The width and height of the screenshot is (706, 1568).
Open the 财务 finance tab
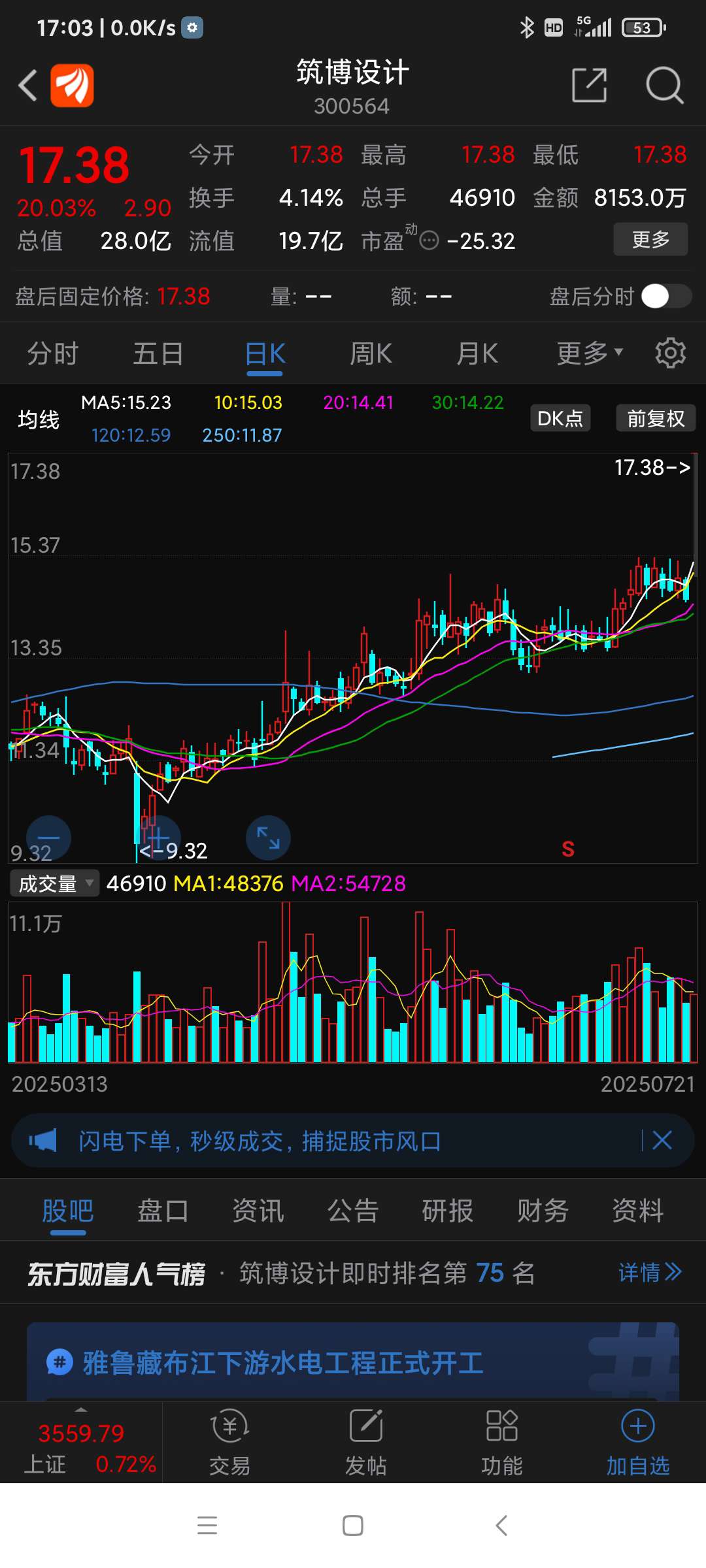coord(543,1211)
